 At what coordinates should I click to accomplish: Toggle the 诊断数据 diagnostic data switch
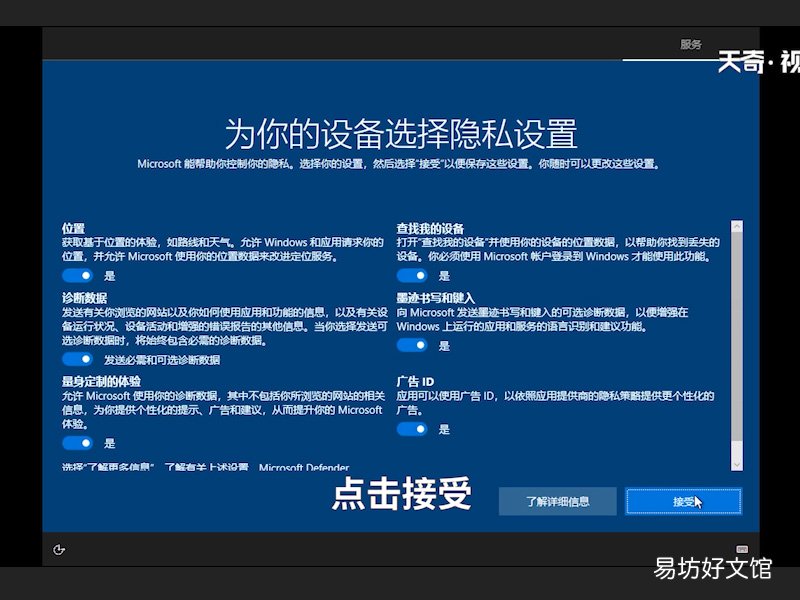point(78,359)
